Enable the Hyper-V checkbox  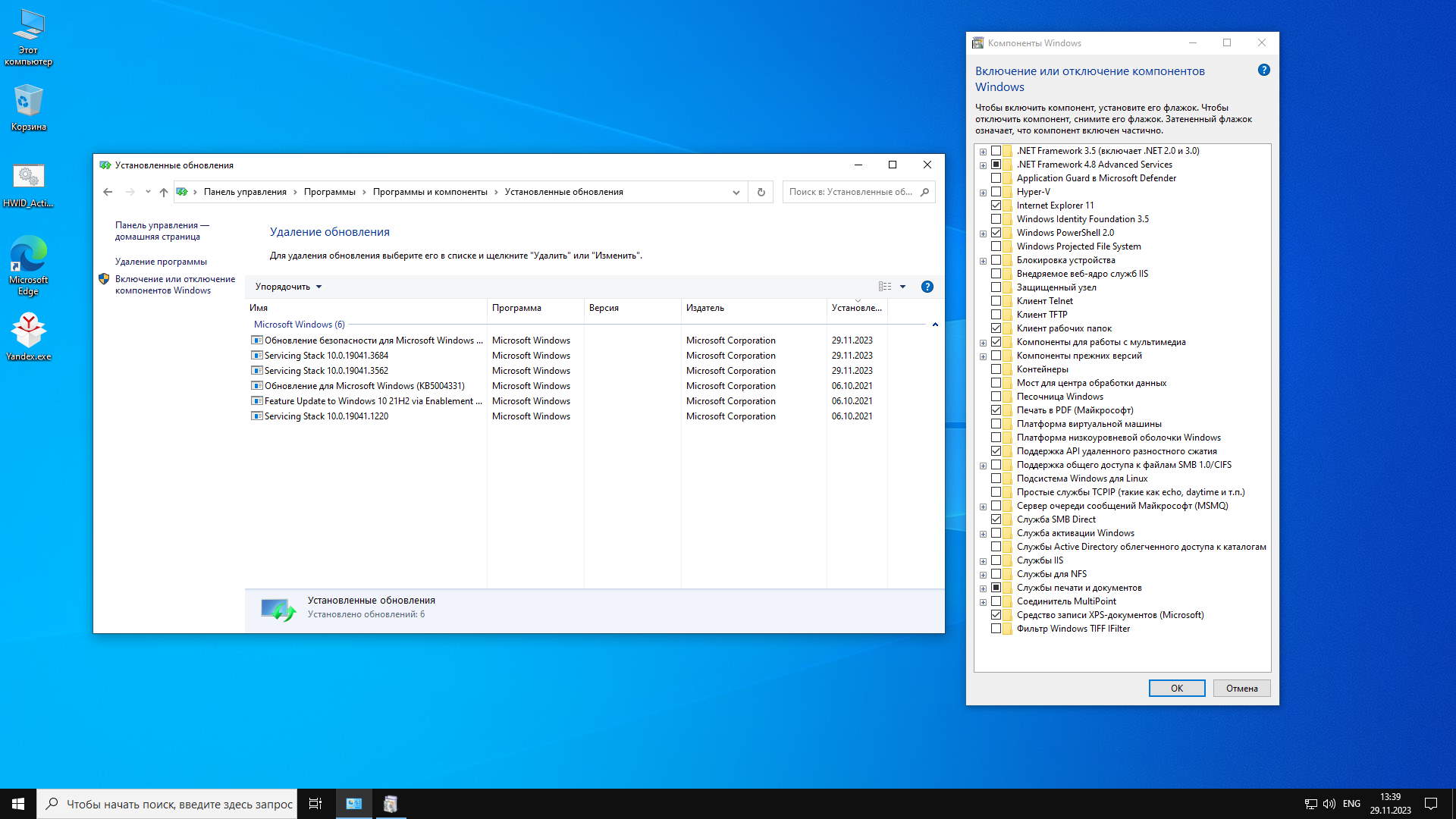tap(996, 192)
